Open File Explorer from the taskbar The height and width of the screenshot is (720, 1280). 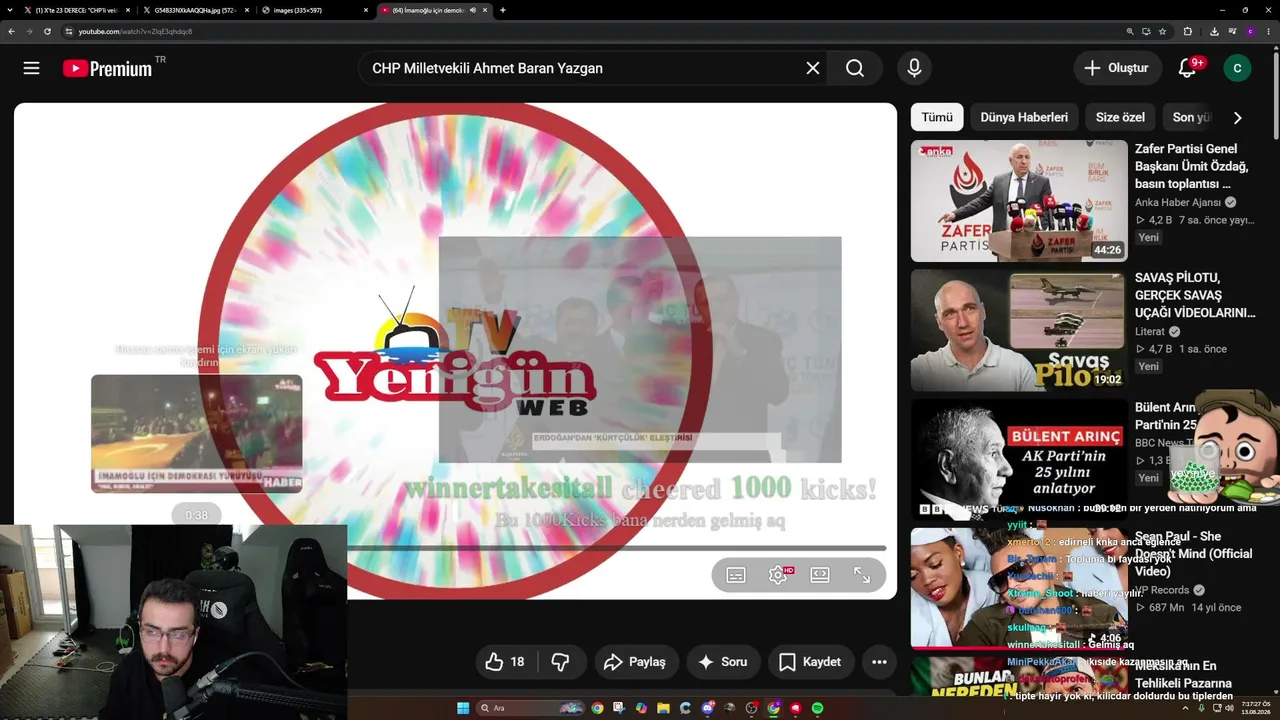[x=663, y=708]
